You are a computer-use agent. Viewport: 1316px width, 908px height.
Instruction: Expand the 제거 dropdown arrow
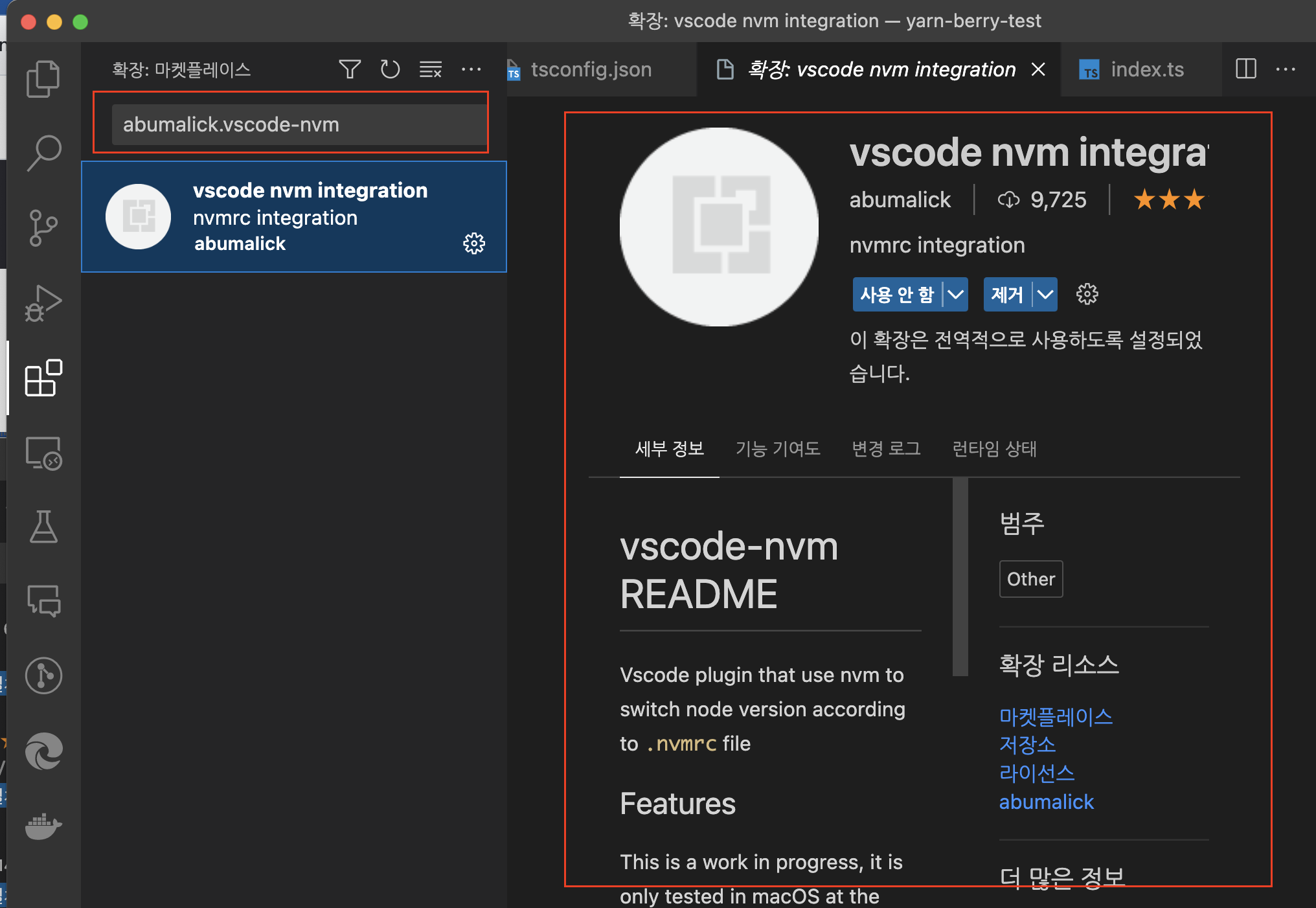point(1045,295)
